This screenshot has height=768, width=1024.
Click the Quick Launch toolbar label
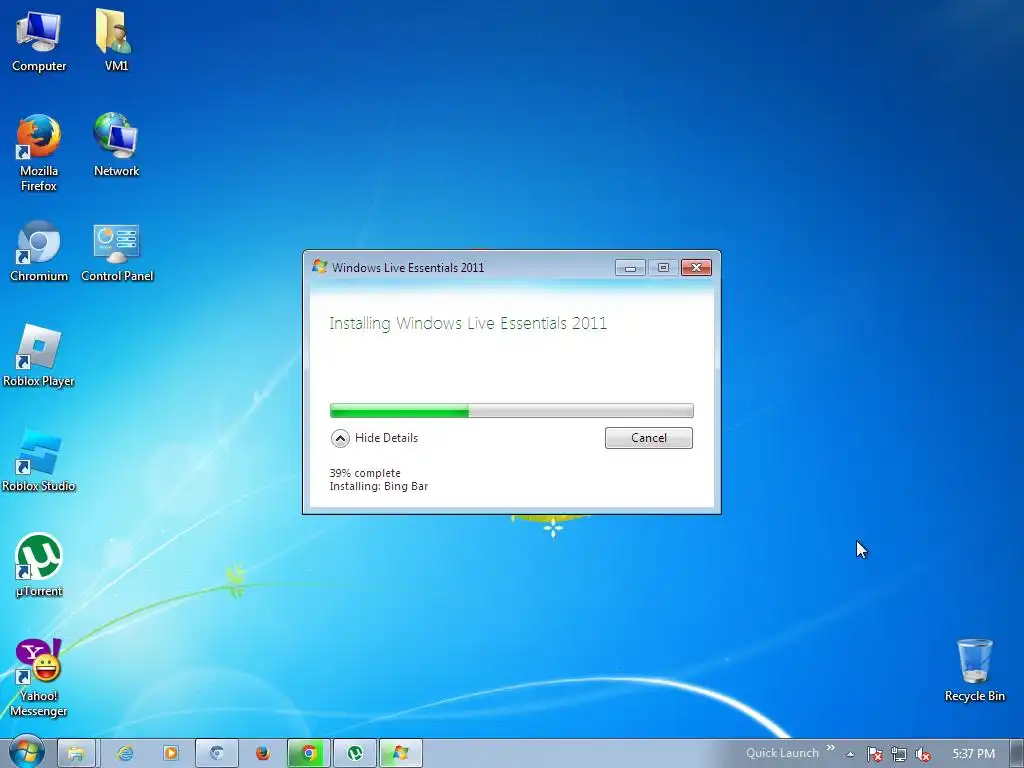click(x=782, y=753)
